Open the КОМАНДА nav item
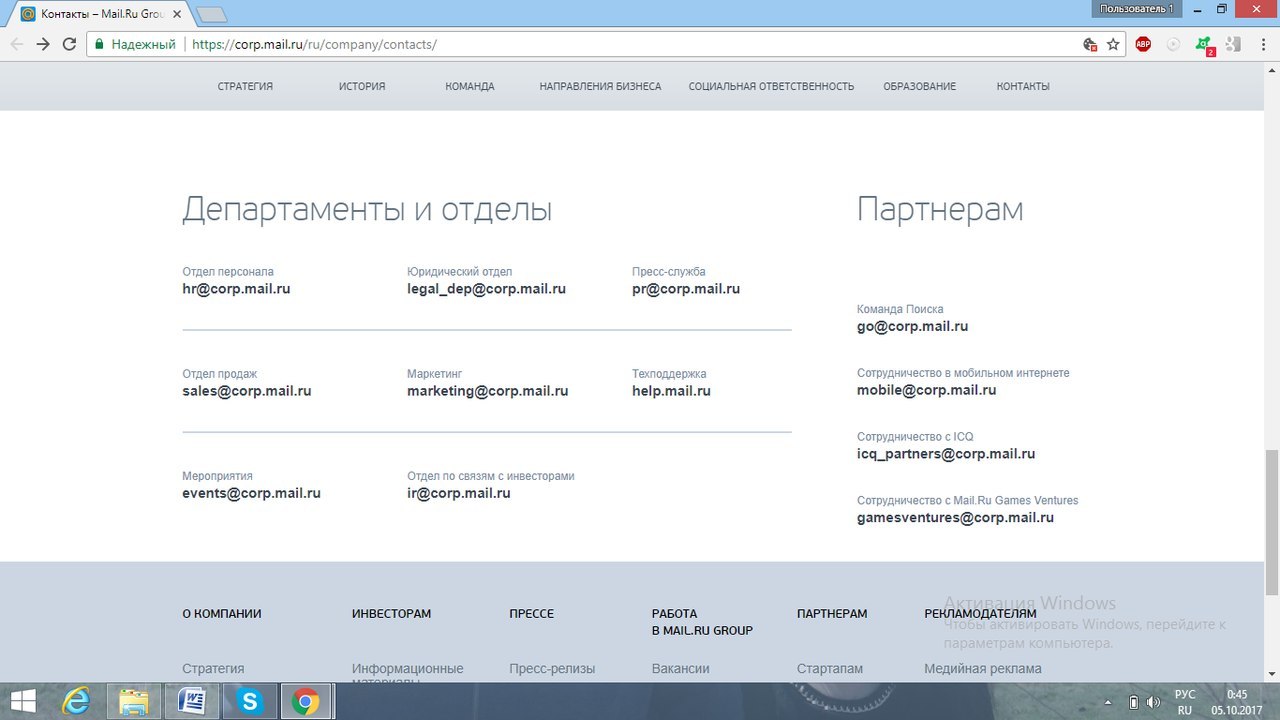 tap(470, 86)
